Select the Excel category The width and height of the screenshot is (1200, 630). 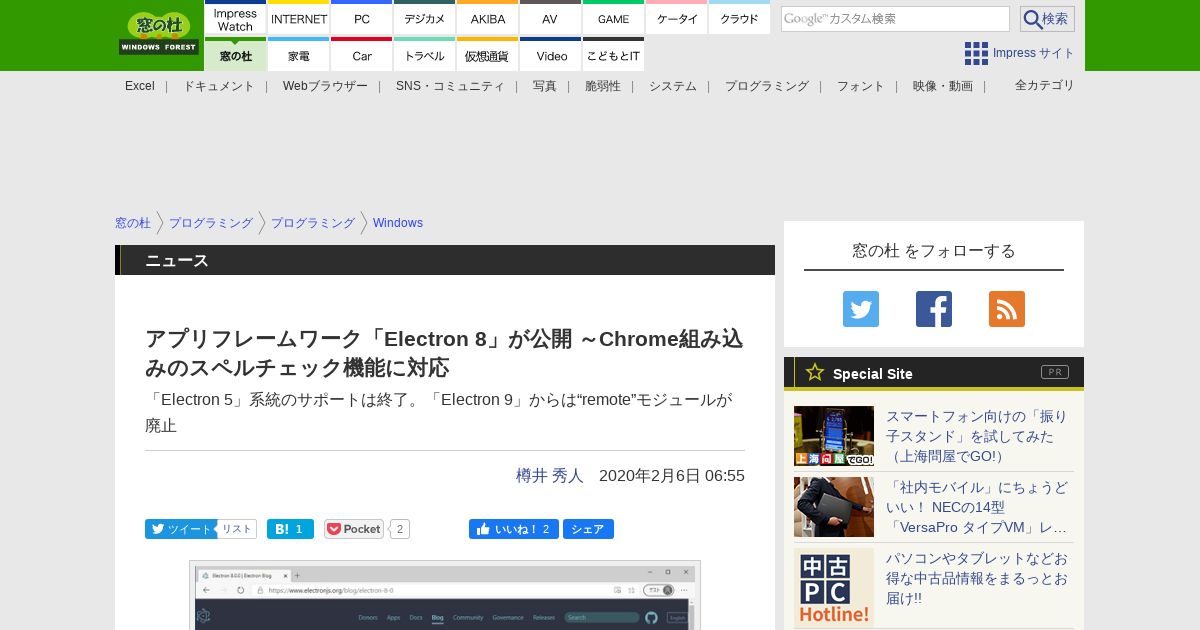(140, 86)
